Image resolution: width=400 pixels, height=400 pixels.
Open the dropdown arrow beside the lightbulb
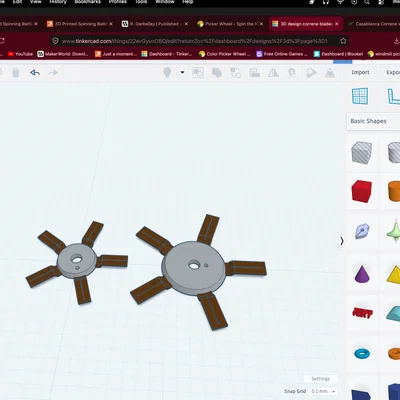[x=182, y=72]
